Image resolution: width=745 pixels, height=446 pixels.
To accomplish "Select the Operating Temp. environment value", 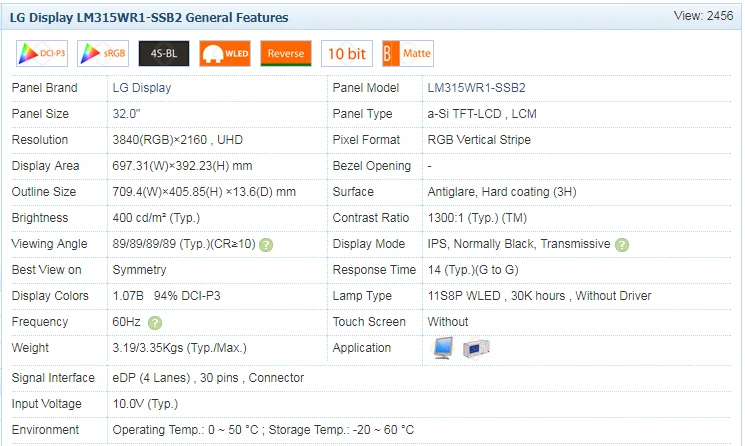I will [x=263, y=430].
